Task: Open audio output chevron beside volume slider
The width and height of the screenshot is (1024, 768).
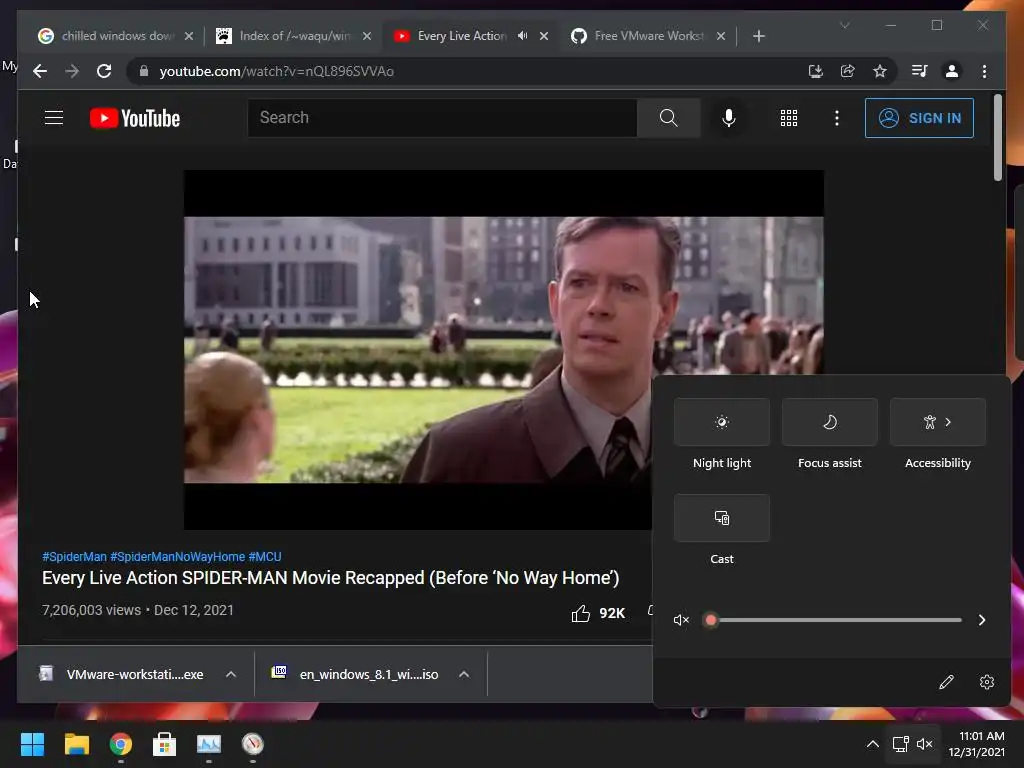Action: [982, 620]
